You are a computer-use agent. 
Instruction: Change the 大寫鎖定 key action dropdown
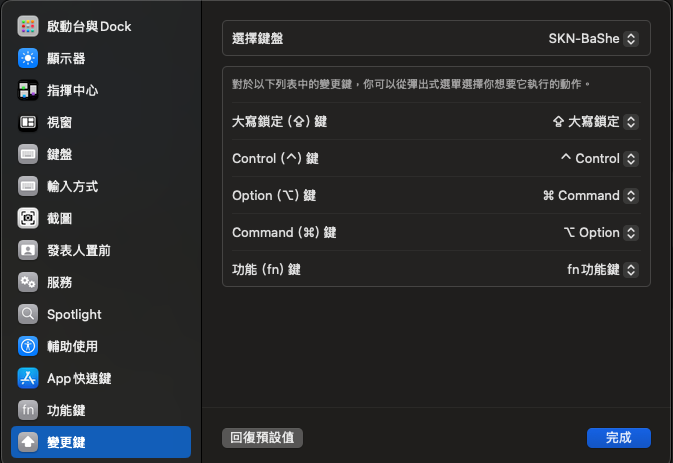595,122
